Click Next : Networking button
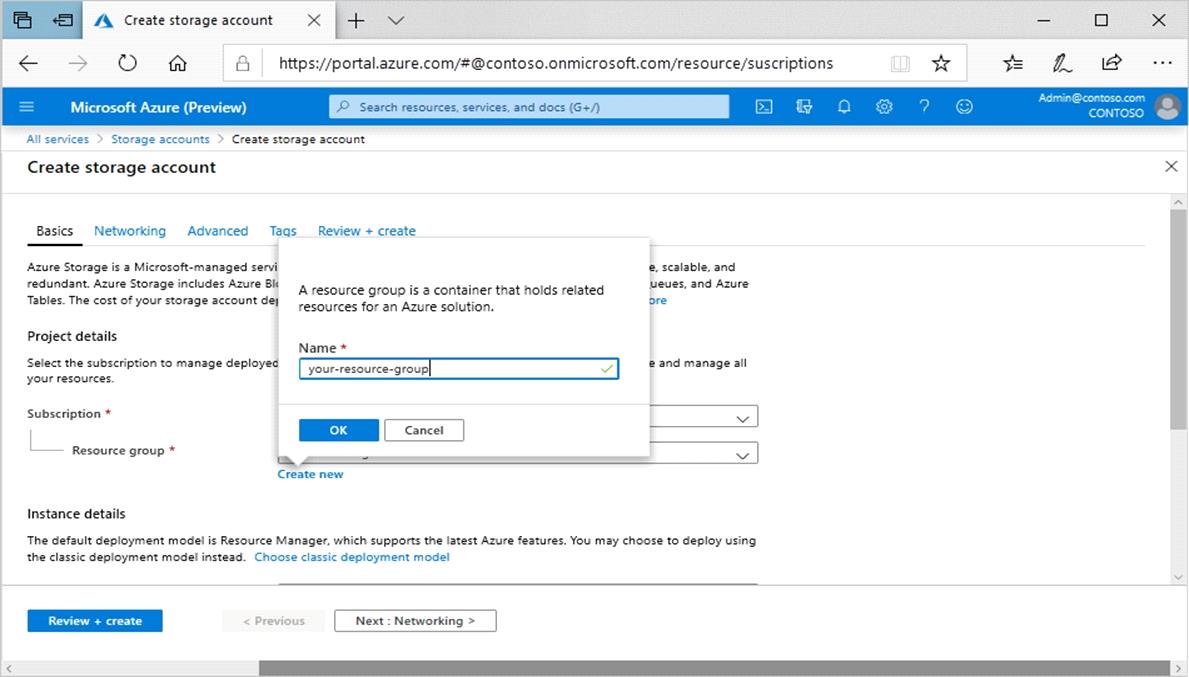Viewport: 1189px width, 677px height. coord(416,621)
